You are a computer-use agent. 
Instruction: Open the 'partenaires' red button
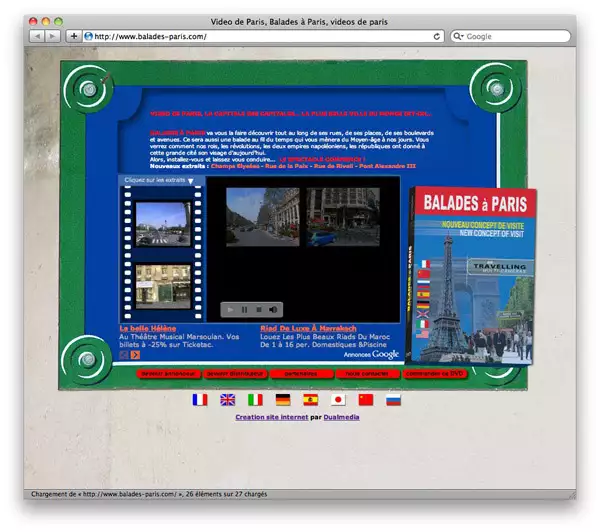(301, 374)
